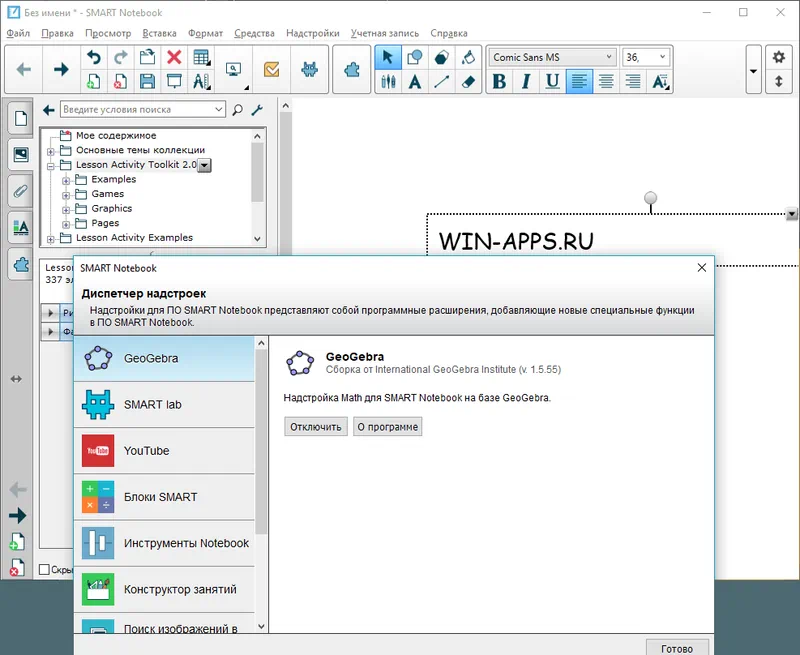This screenshot has width=800, height=655.
Task: Choose the Lines tool
Action: [442, 81]
